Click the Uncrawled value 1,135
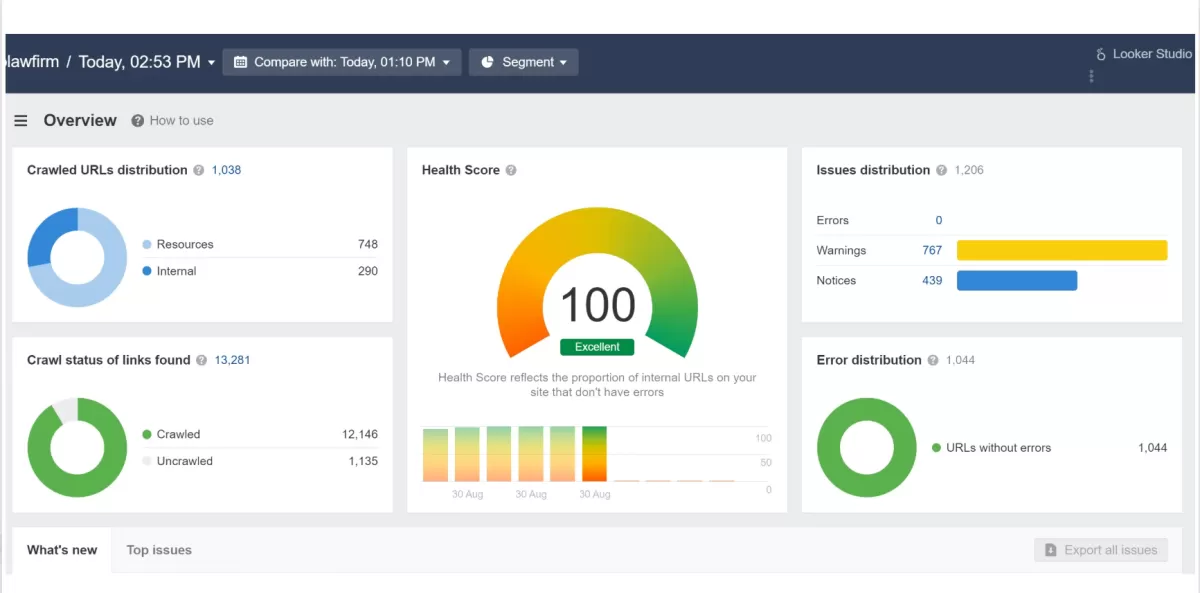 coord(363,461)
